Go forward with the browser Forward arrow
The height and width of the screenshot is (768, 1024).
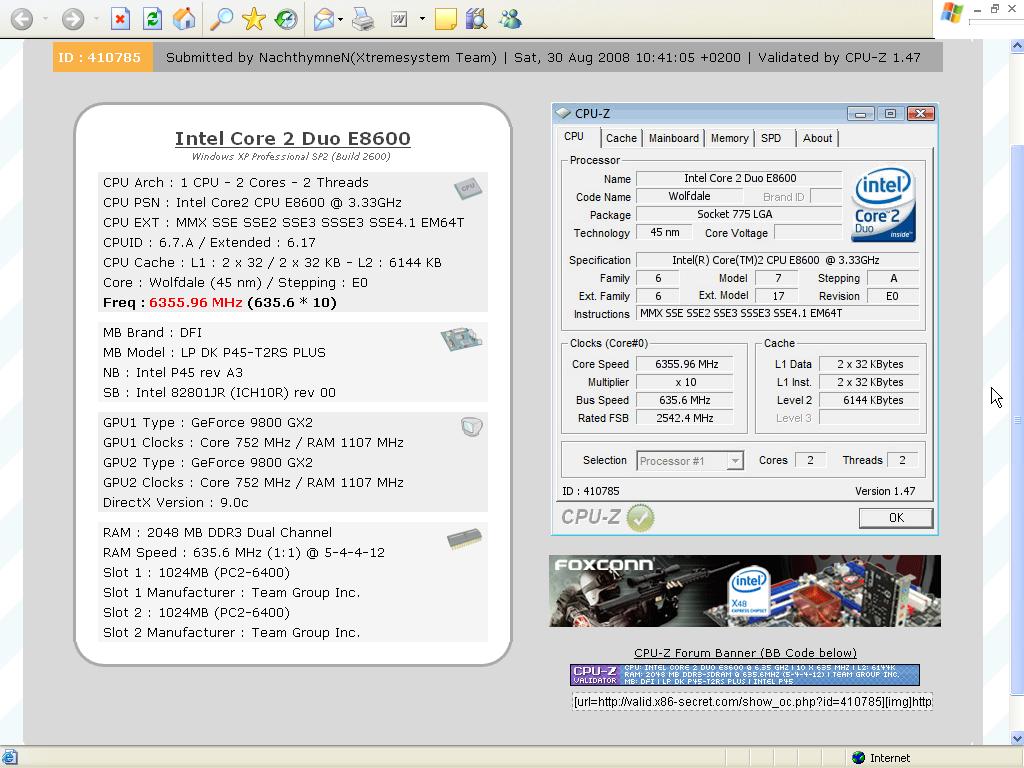(x=72, y=19)
